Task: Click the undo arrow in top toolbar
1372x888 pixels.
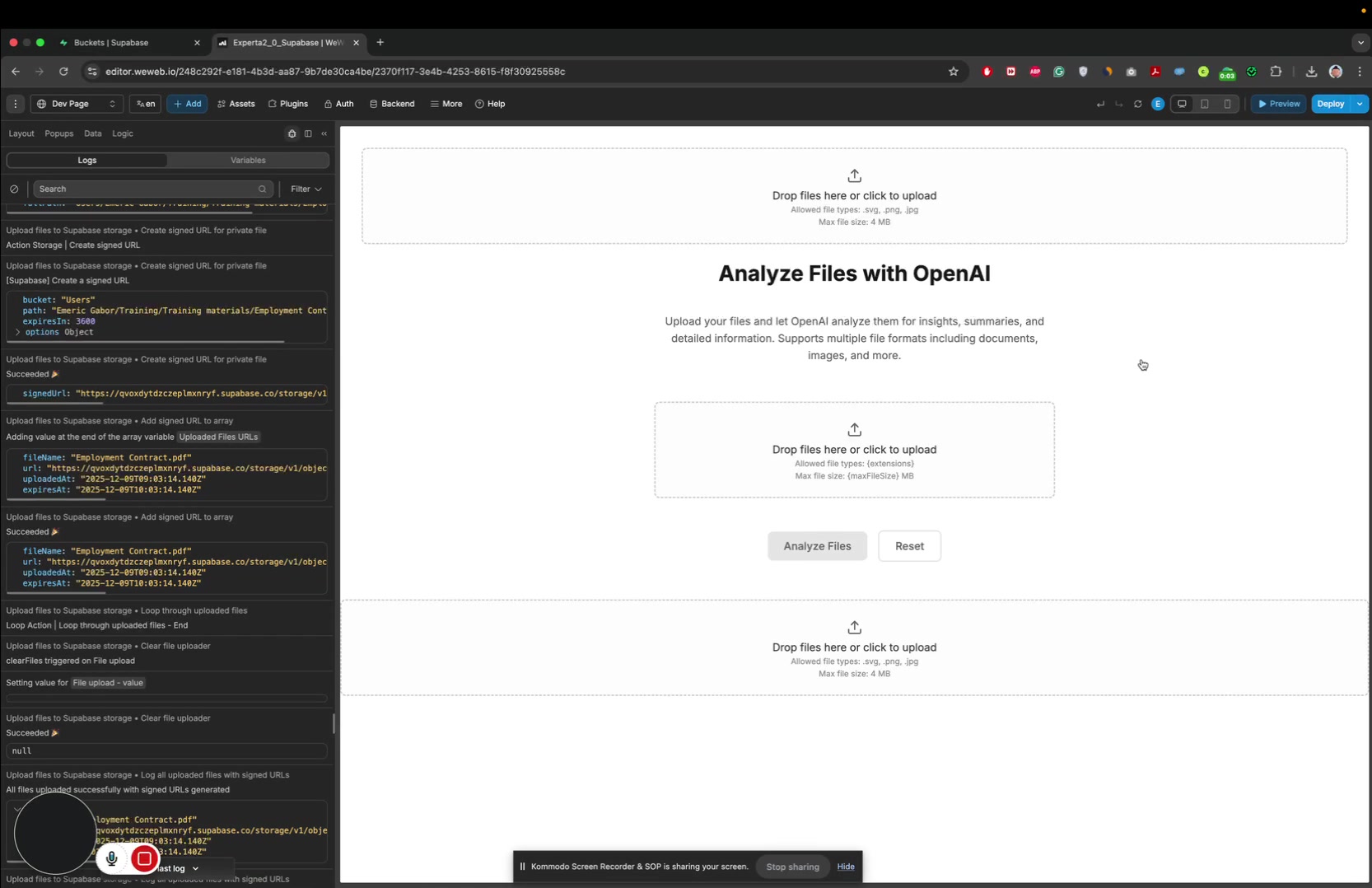Action: click(1100, 104)
